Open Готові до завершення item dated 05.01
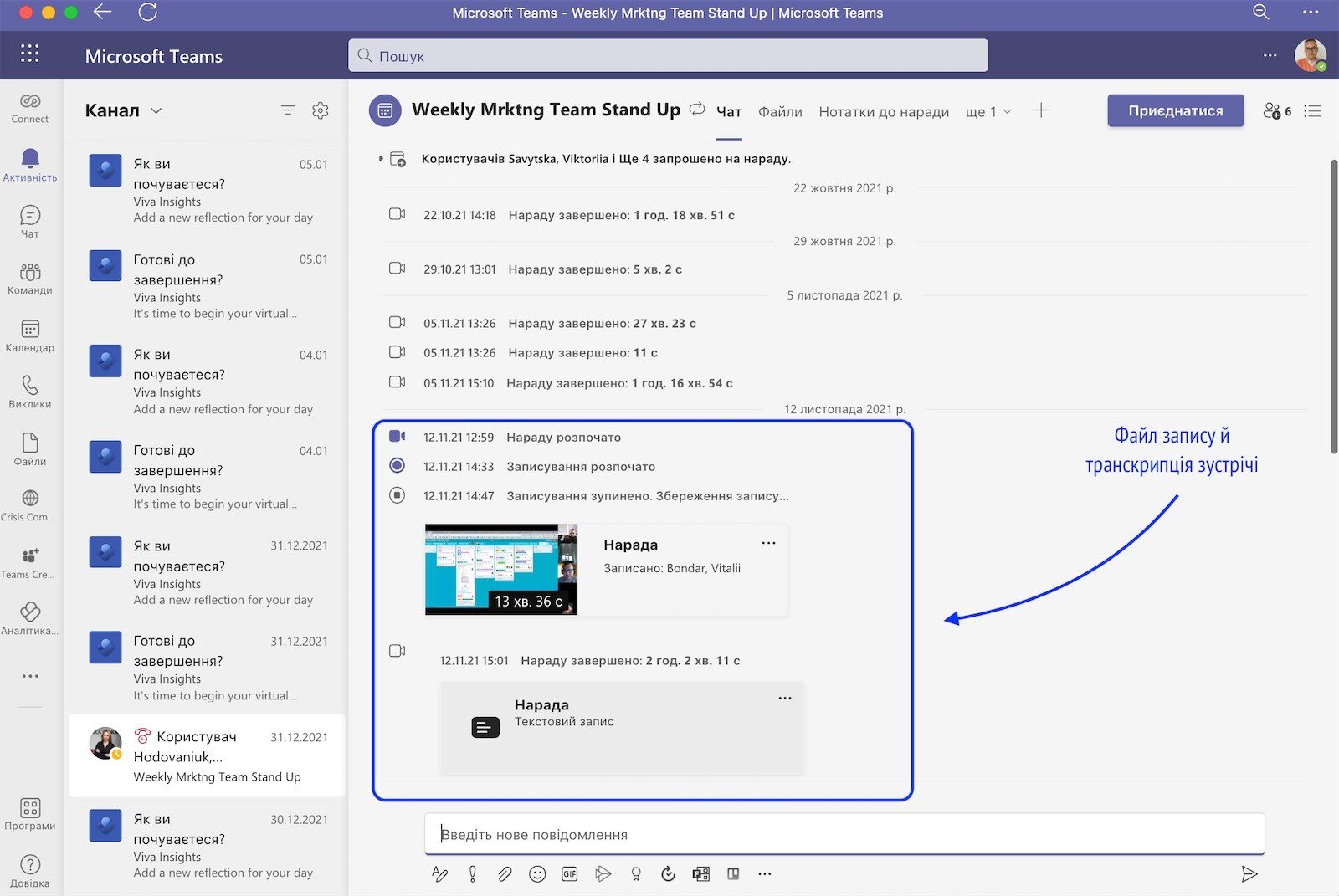The height and width of the screenshot is (896, 1339). click(x=207, y=286)
